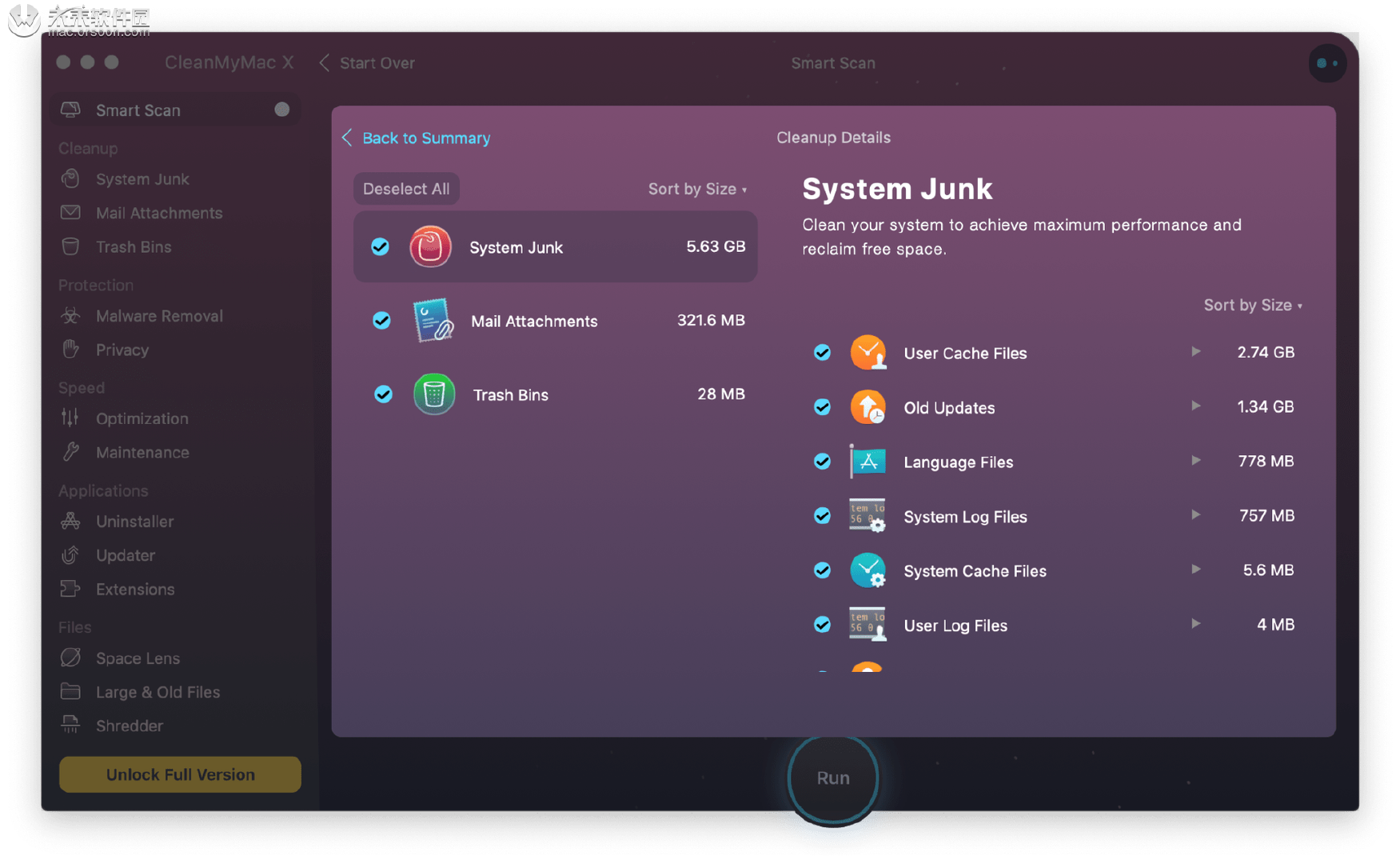
Task: Uncheck the System Junk checkbox in middle list
Action: pos(381,246)
